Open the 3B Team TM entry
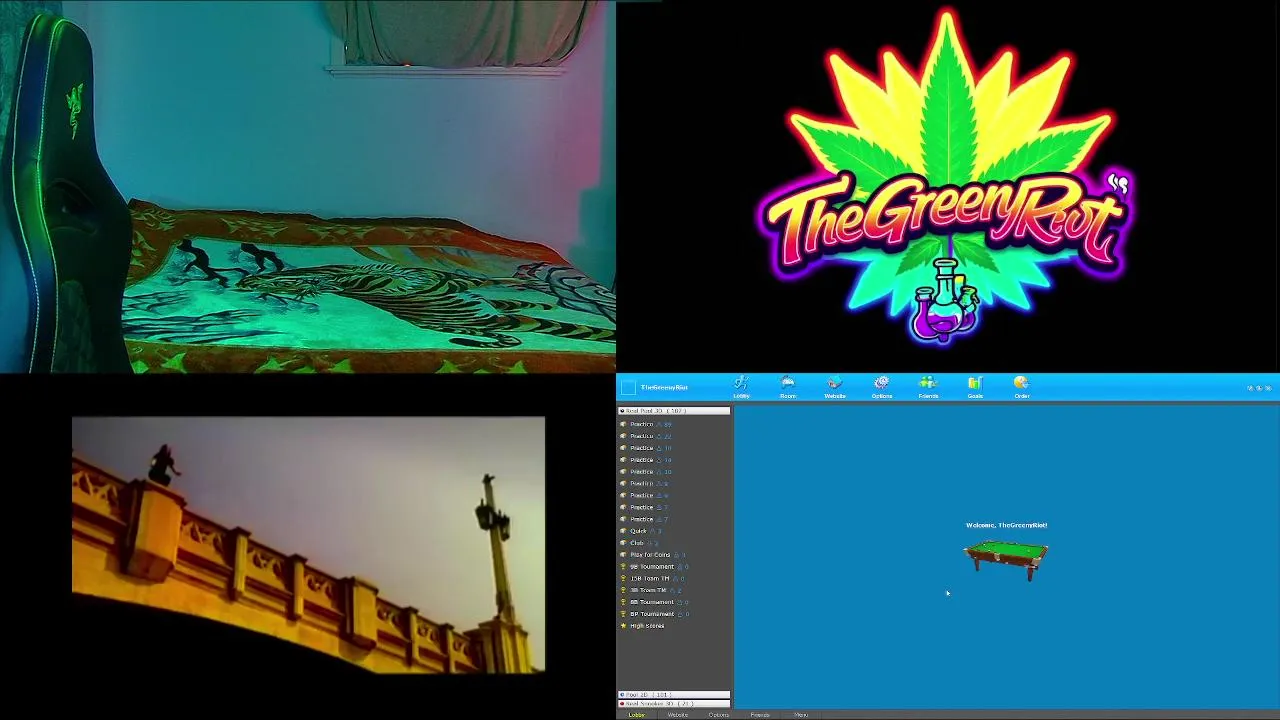 pyautogui.click(x=650, y=590)
